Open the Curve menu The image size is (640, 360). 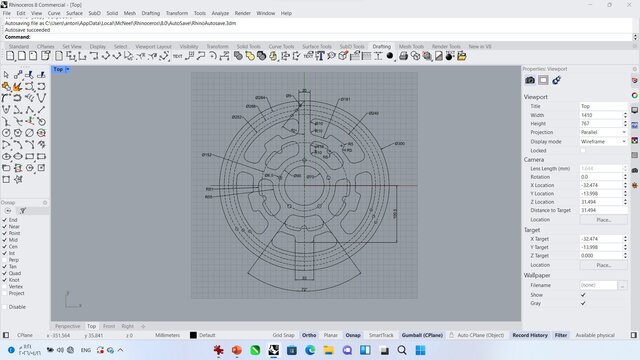[54, 13]
